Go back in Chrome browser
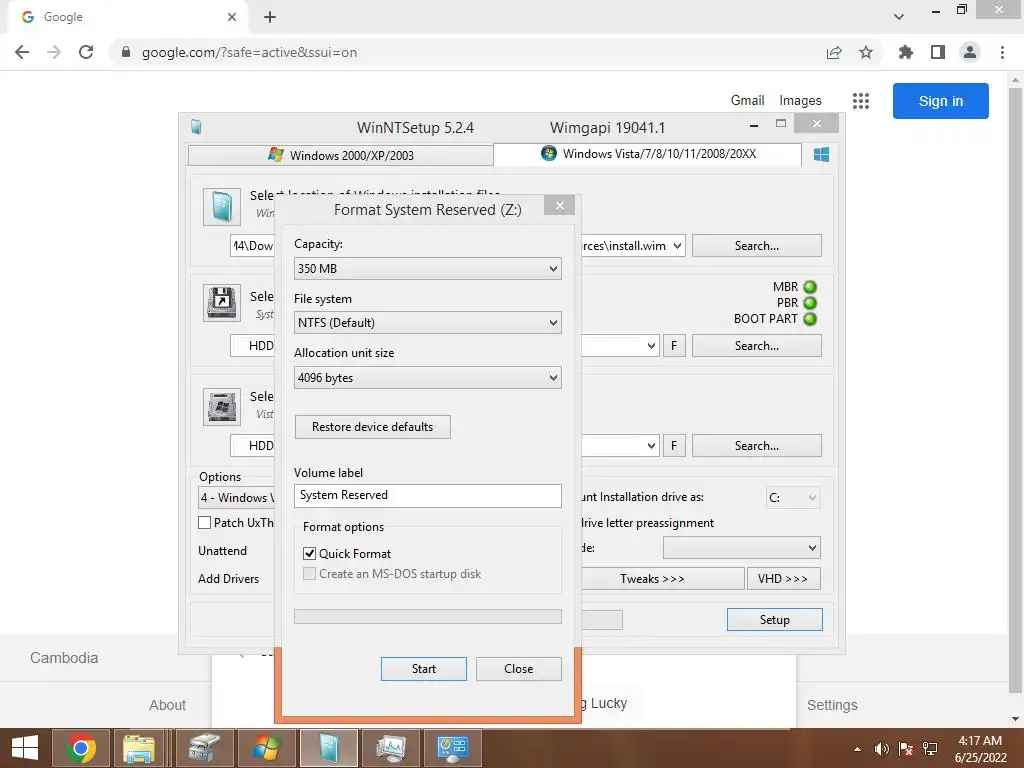 pos(22,52)
